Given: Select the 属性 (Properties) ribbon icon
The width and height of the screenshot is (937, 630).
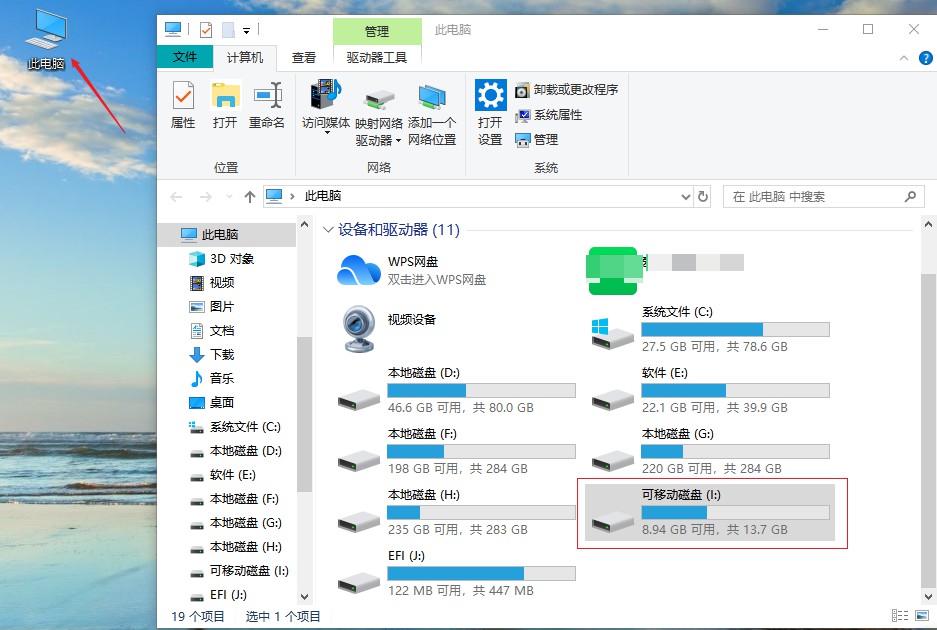Looking at the screenshot, I should (183, 105).
